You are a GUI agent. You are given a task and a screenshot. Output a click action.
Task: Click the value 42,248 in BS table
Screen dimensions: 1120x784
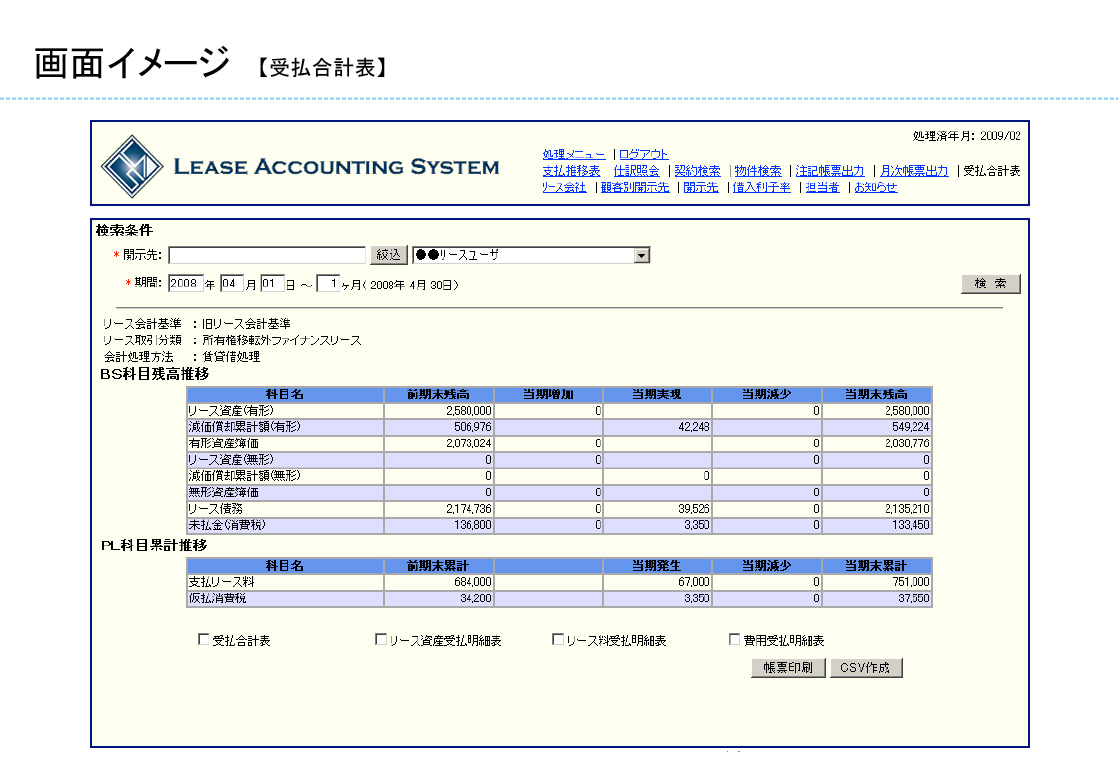[694, 427]
